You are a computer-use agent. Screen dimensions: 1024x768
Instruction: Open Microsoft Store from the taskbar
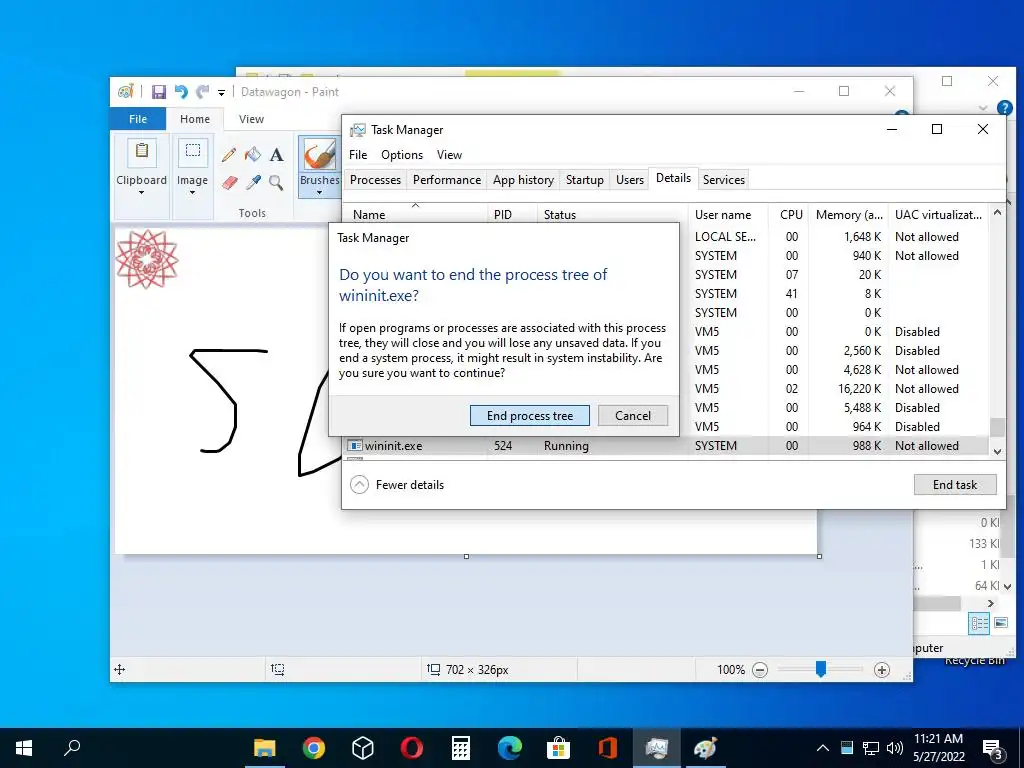click(558, 748)
